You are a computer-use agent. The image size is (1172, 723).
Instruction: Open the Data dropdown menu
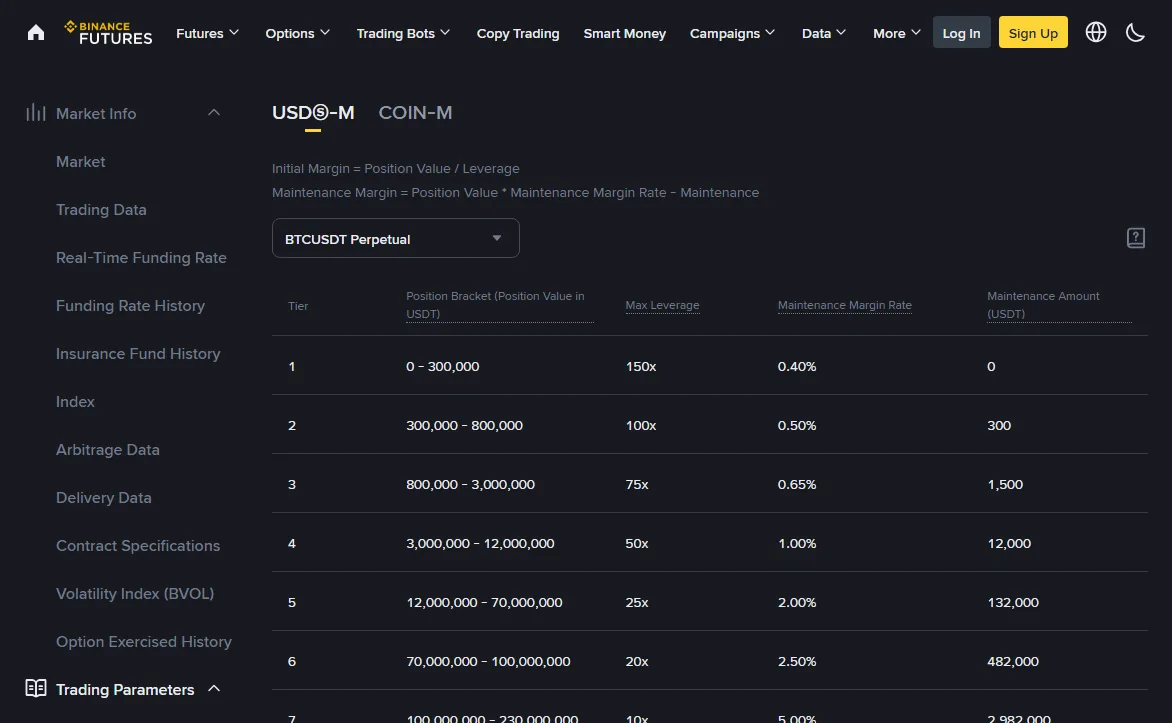point(824,33)
